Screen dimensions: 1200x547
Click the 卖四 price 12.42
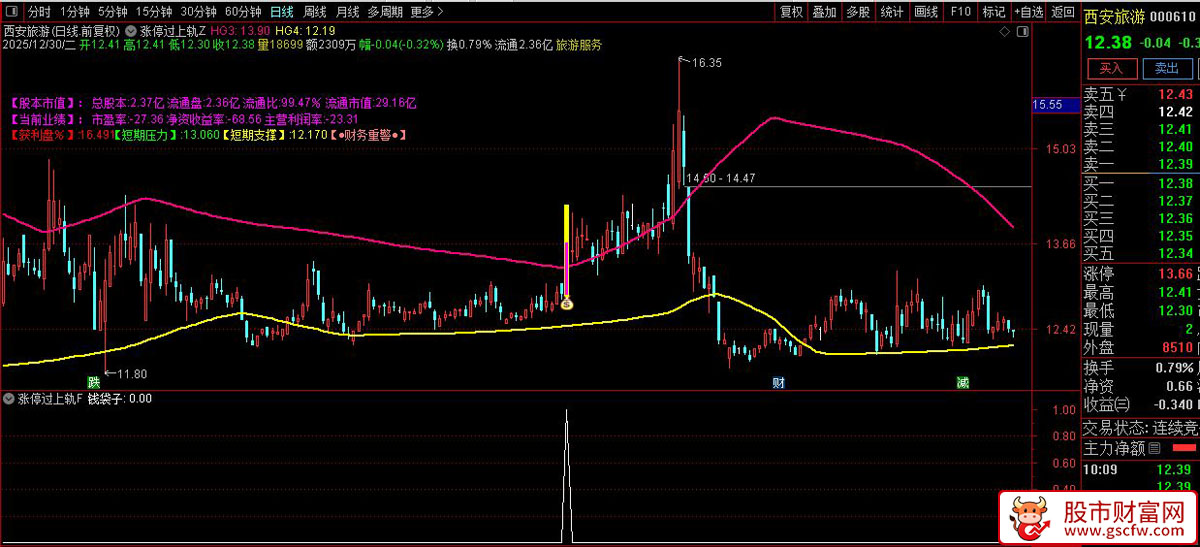pos(1176,112)
